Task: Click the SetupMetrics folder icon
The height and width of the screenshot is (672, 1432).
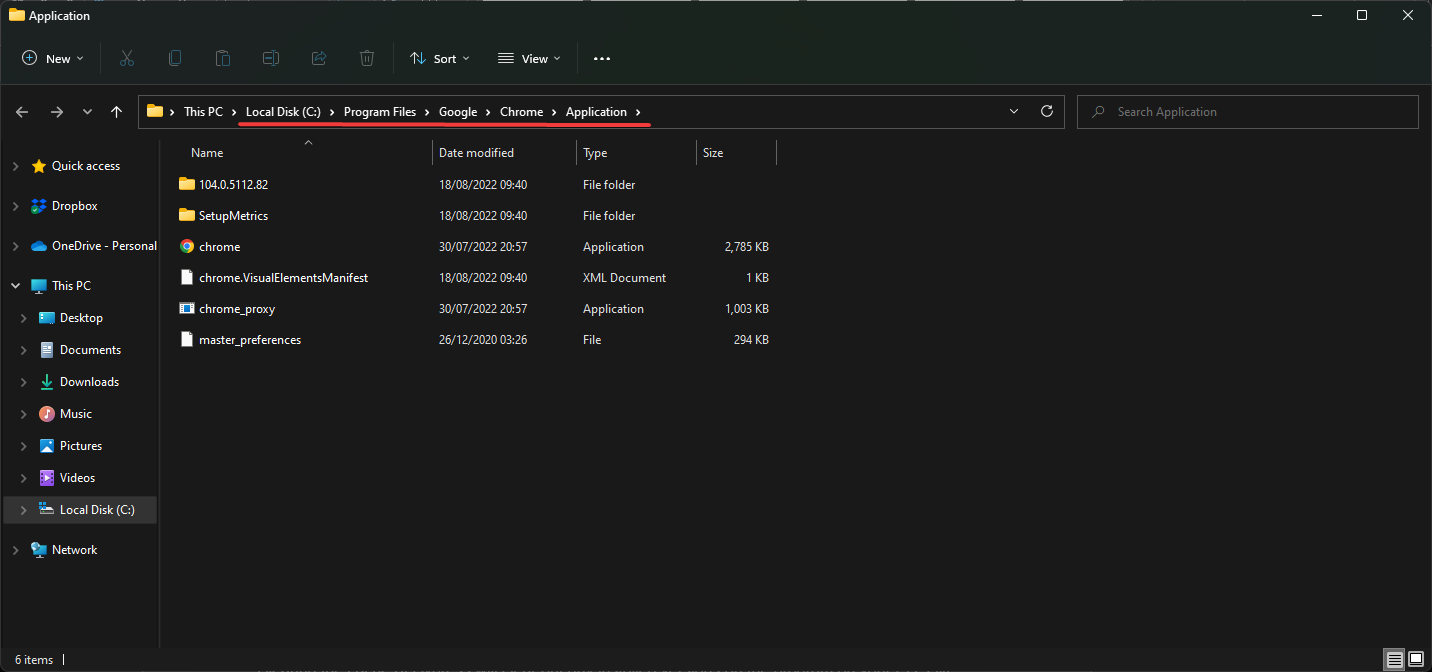Action: coord(187,215)
